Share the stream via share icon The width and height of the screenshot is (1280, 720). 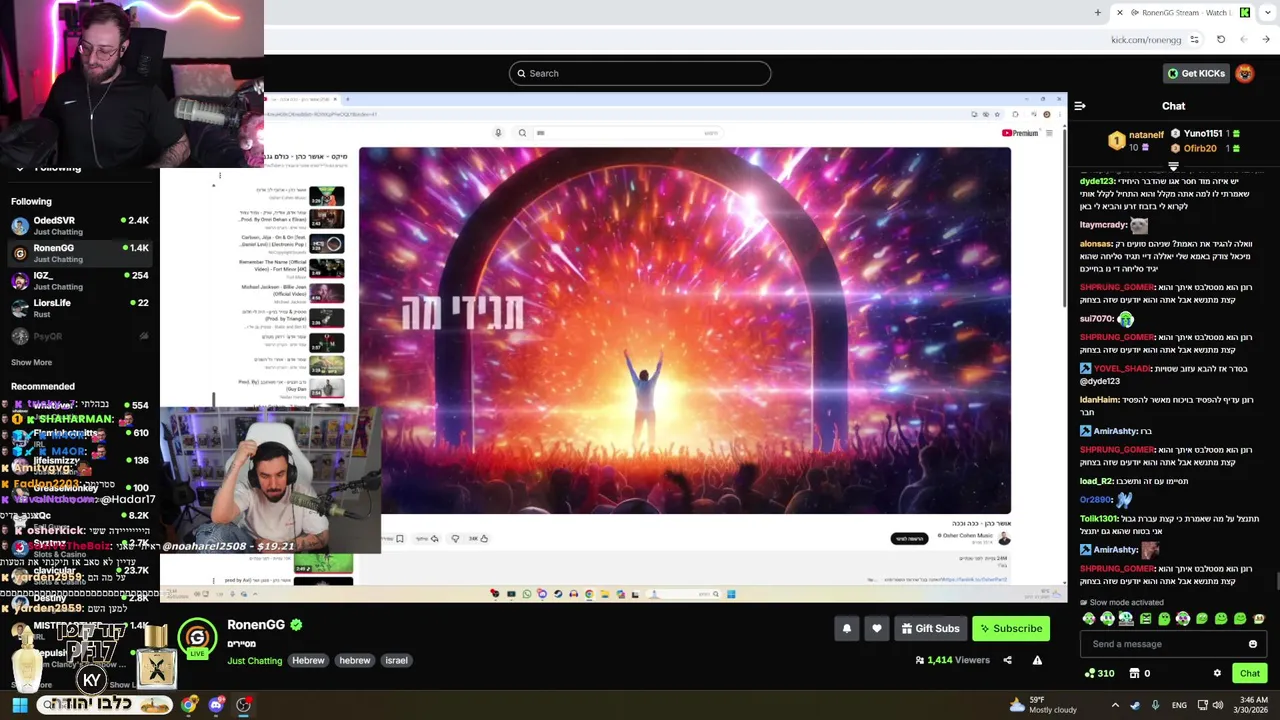click(1007, 660)
